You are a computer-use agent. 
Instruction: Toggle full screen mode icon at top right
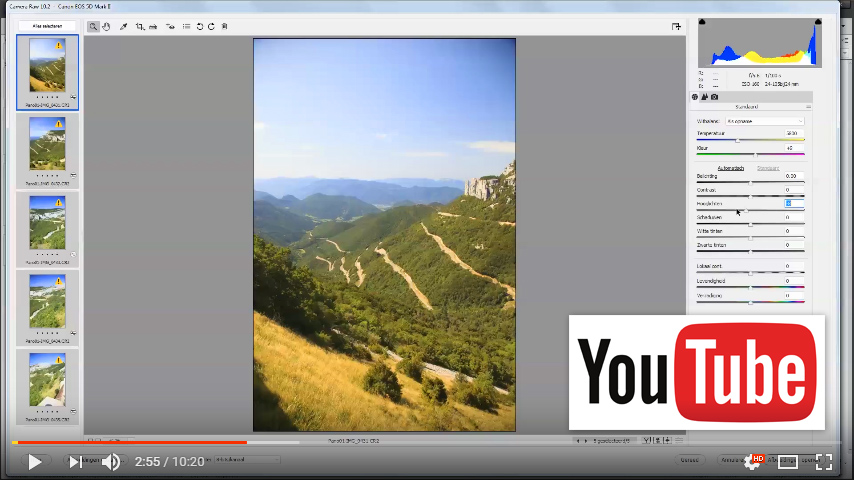677,27
